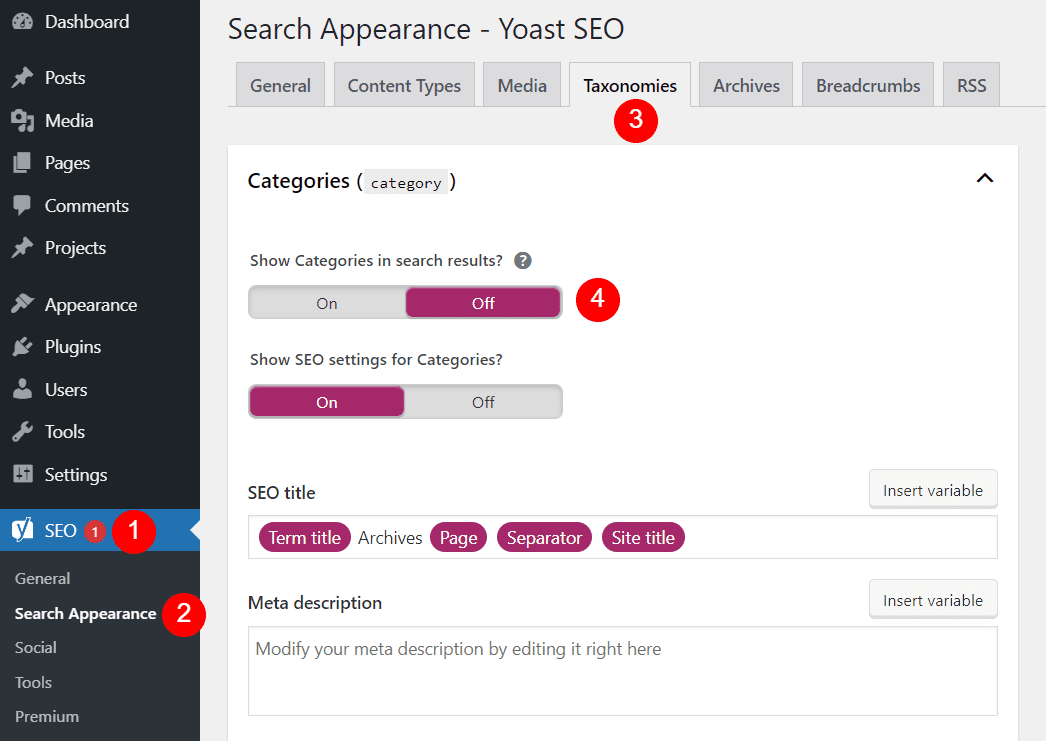Click the Appearance paintbrush icon
Viewport: 1046px width, 741px height.
pyautogui.click(x=22, y=304)
